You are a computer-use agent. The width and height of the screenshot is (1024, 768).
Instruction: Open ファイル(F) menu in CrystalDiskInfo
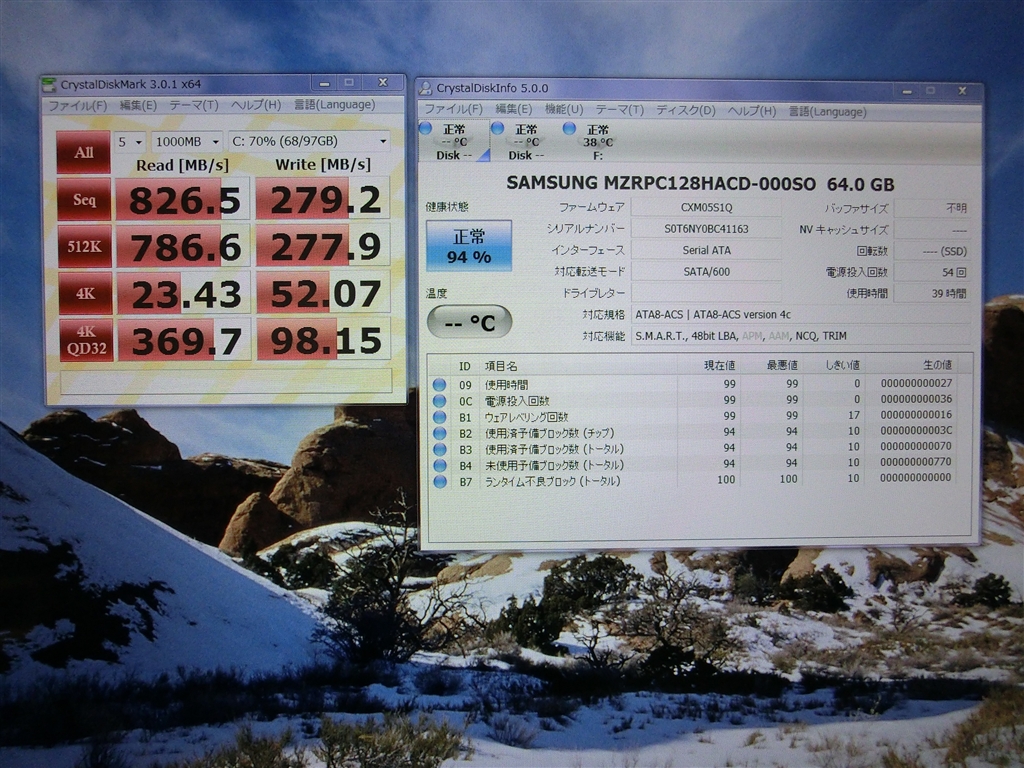coord(453,109)
